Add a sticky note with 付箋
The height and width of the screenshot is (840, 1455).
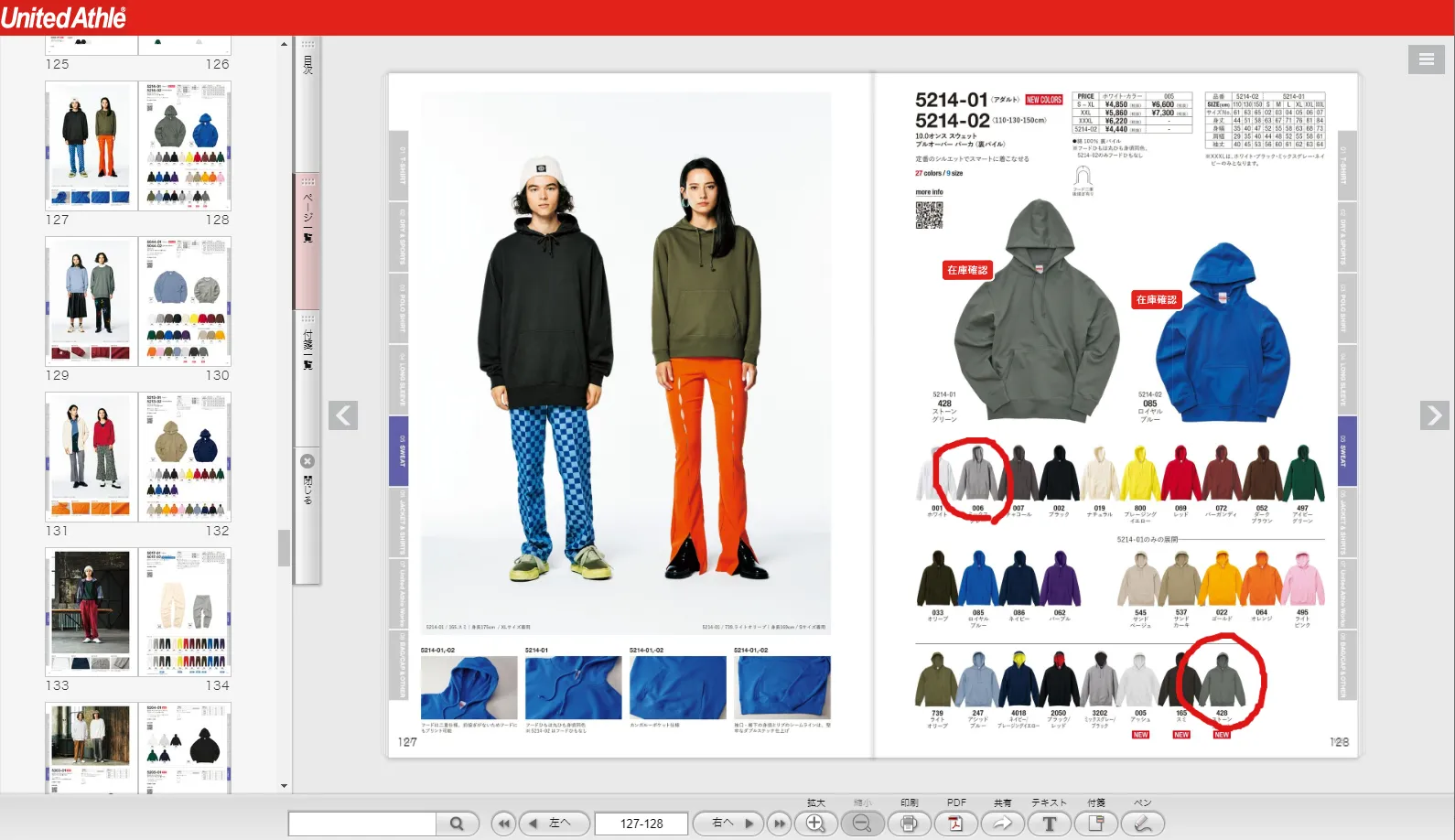click(x=1095, y=824)
